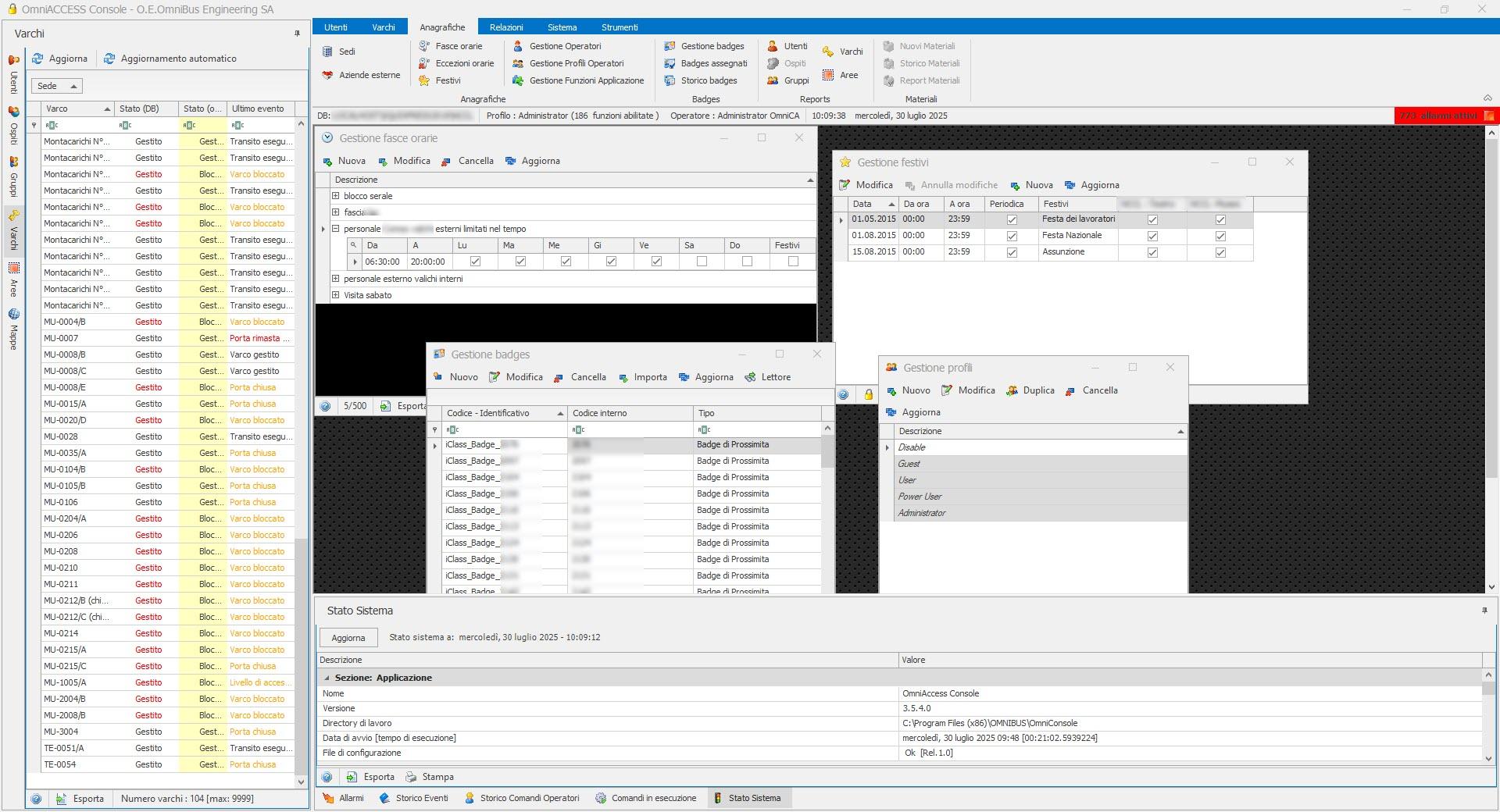Viewport: 1500px width, 812px height.
Task: Expand 'personale esterno valichi interni' row
Action: (x=335, y=278)
